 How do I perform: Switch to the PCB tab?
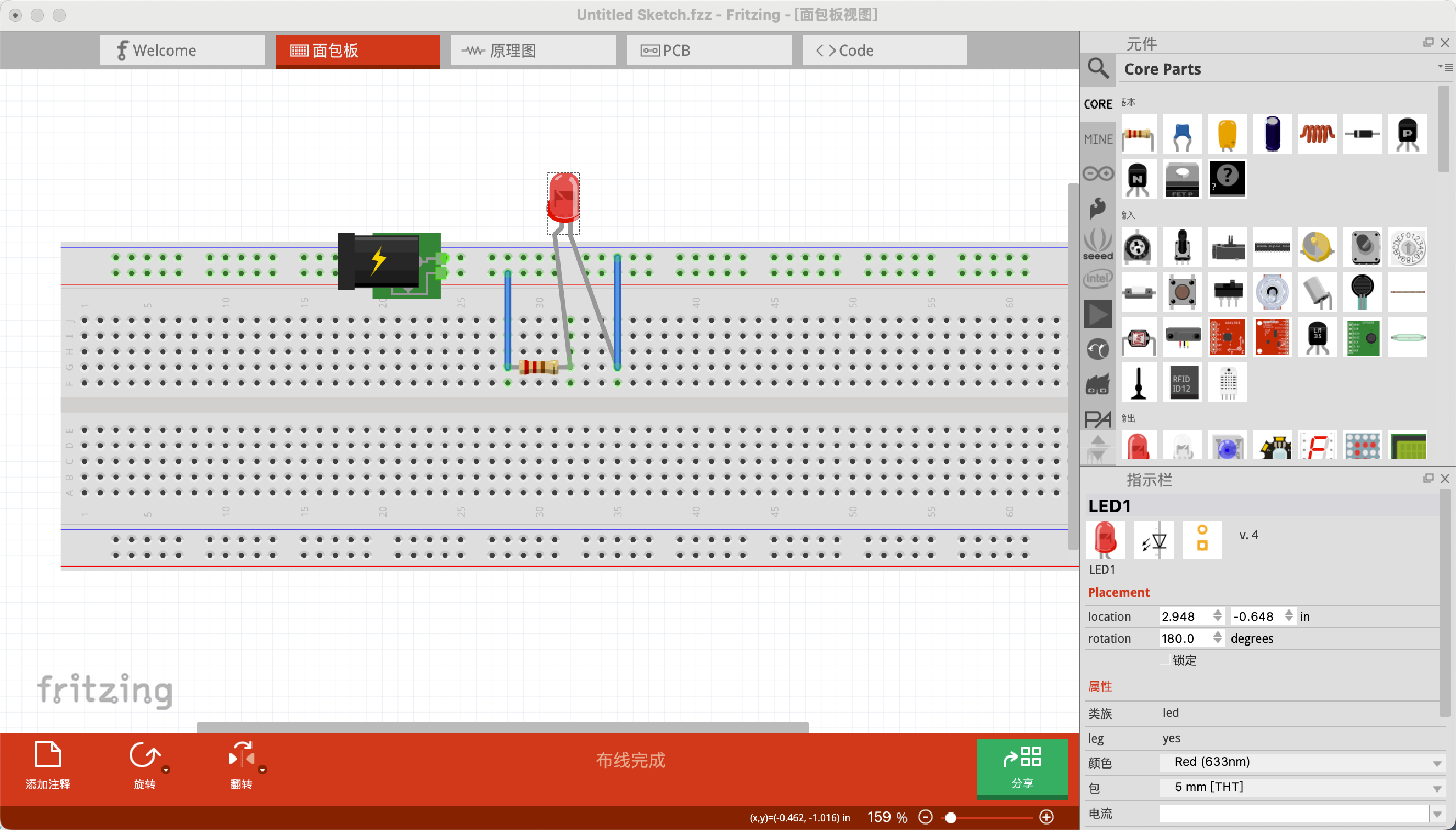709,50
